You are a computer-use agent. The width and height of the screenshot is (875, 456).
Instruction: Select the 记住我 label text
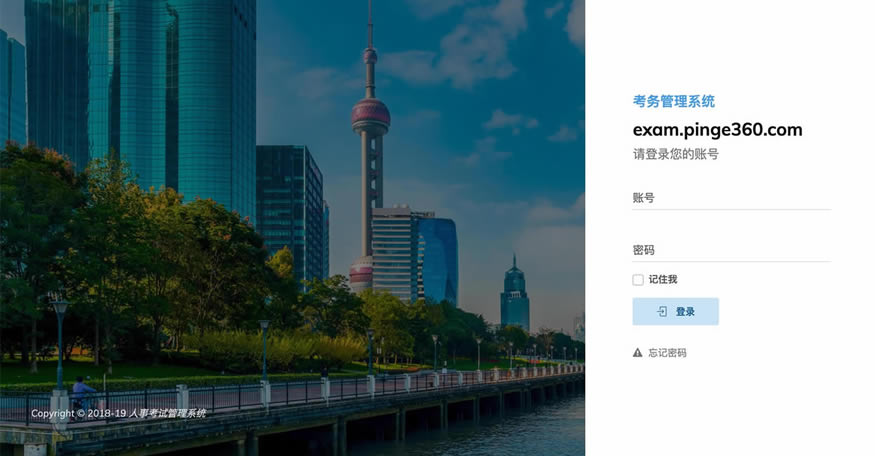click(663, 280)
